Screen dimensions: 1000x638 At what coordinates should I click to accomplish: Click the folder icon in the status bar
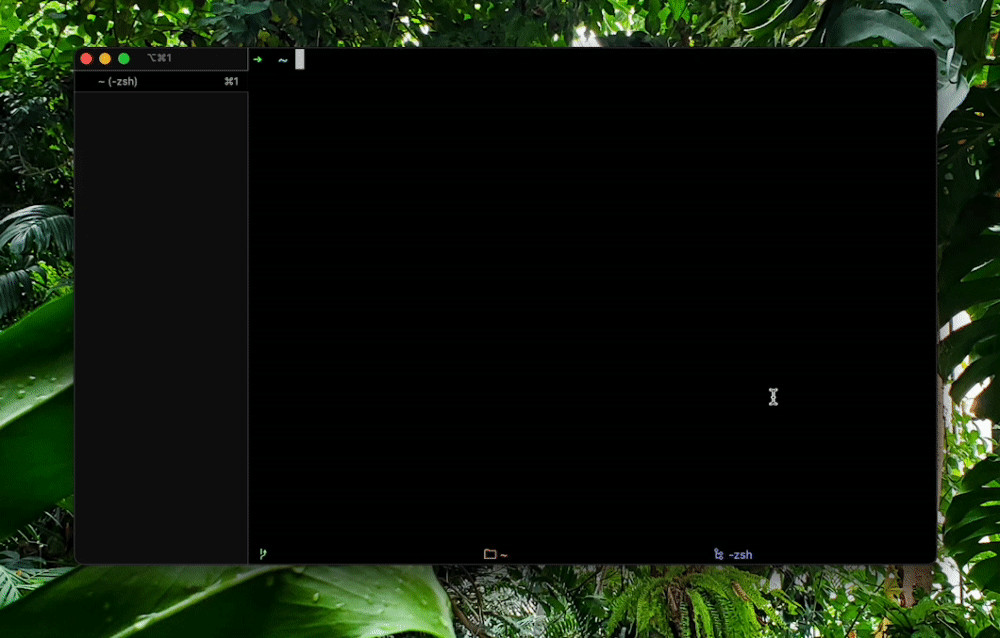point(489,552)
